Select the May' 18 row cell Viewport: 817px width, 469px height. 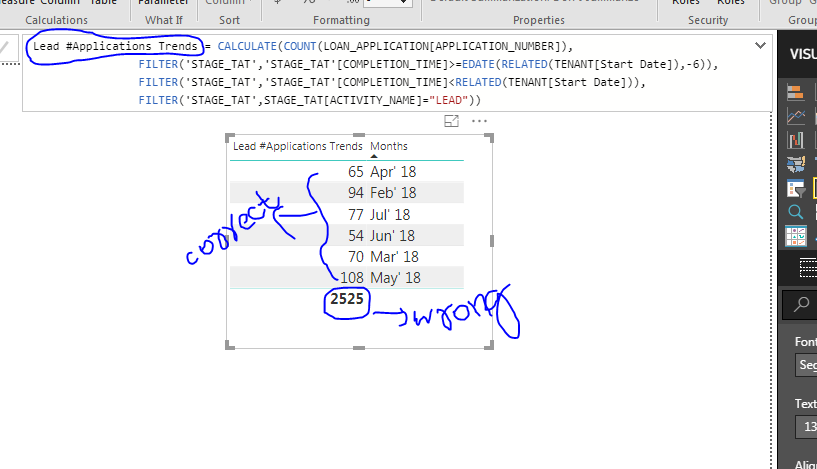point(395,278)
